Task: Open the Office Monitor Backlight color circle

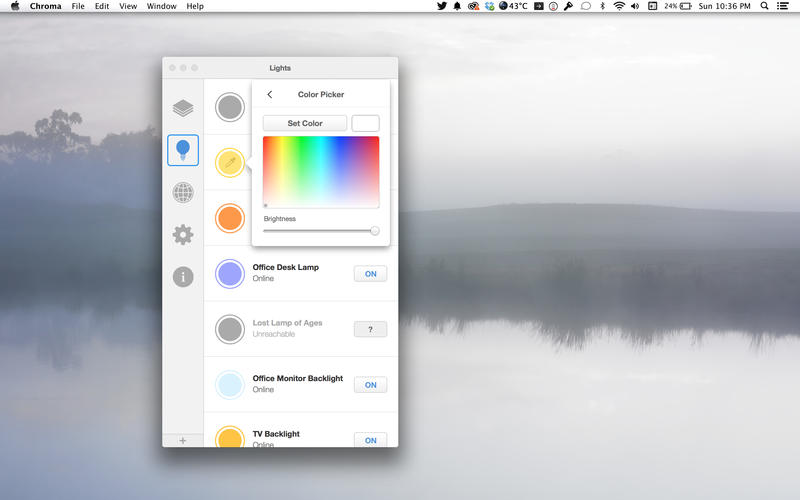Action: [230, 385]
